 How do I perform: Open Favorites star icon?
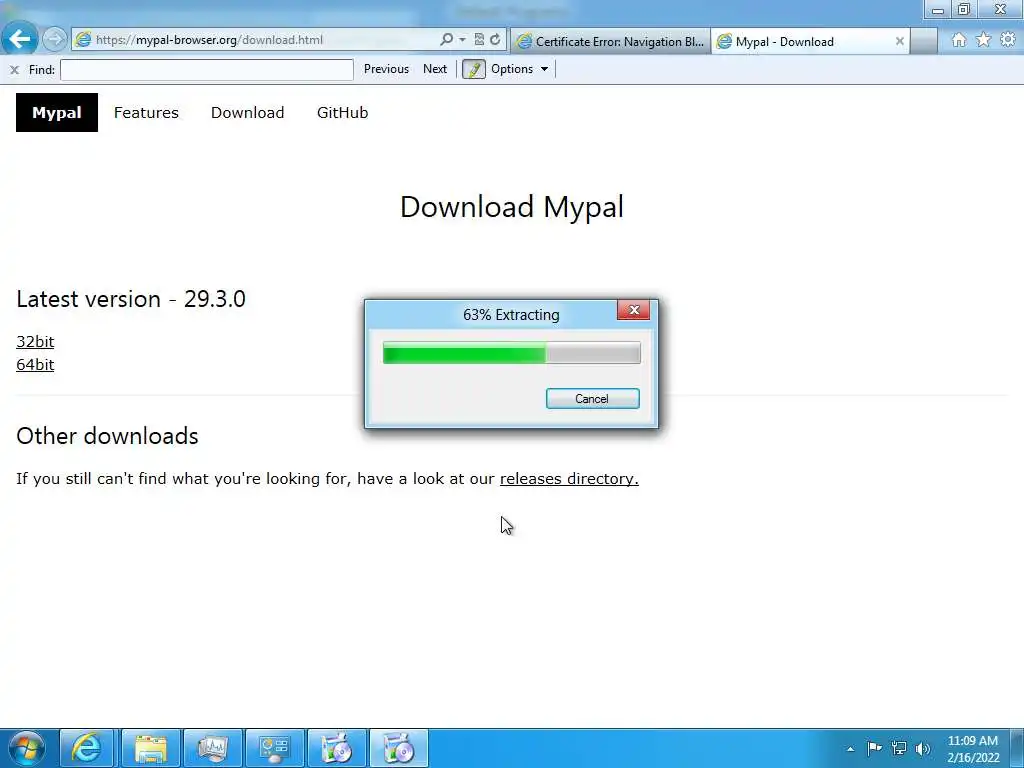point(983,40)
